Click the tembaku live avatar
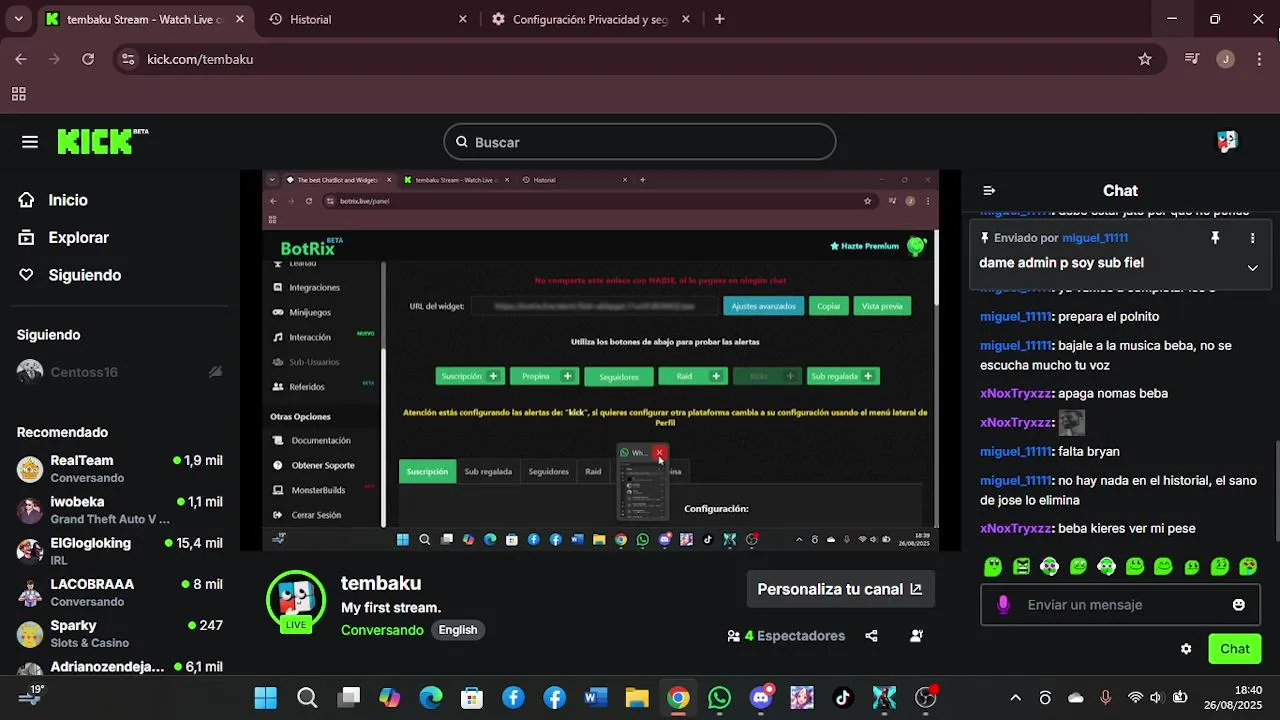 click(x=296, y=600)
